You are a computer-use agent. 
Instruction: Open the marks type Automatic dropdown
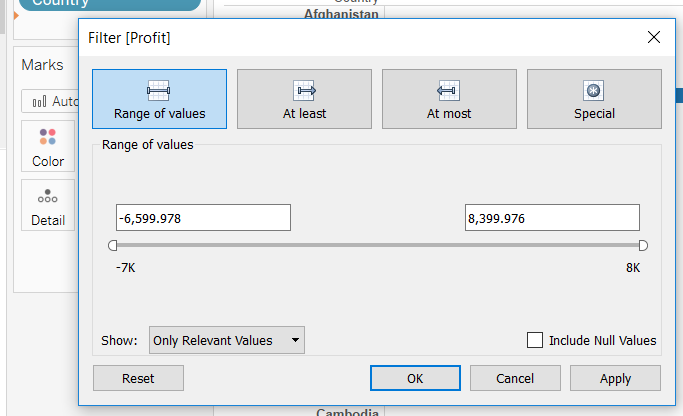[x=50, y=101]
